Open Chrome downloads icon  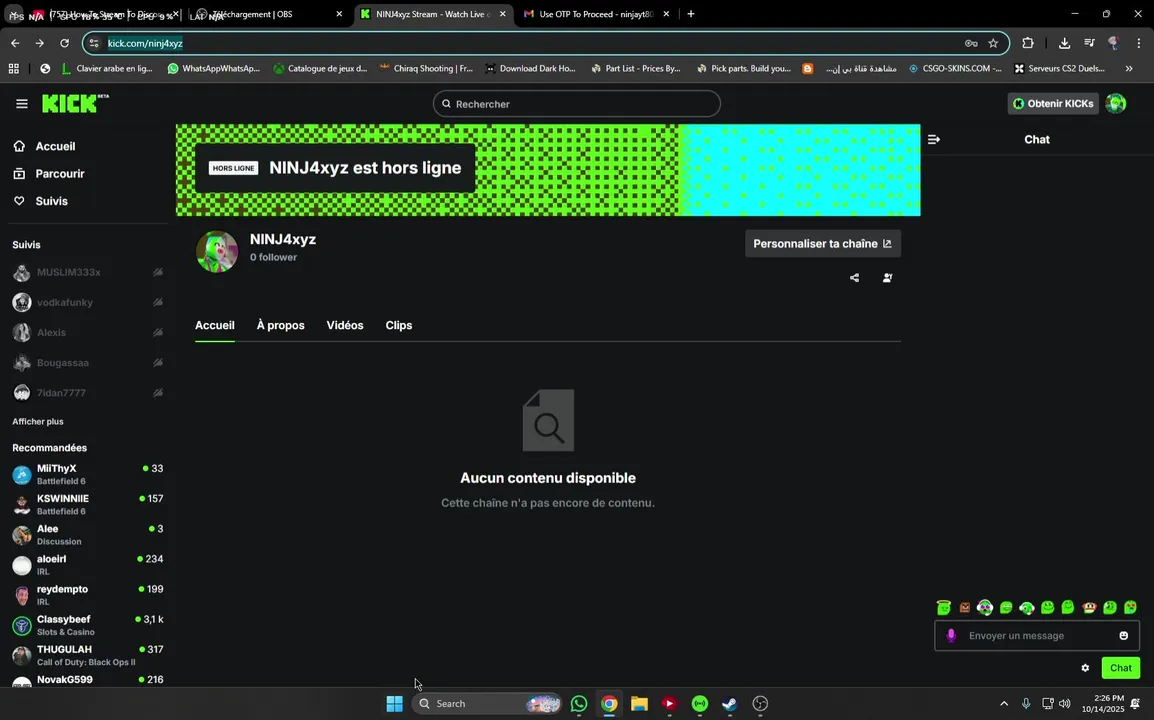(x=1064, y=43)
